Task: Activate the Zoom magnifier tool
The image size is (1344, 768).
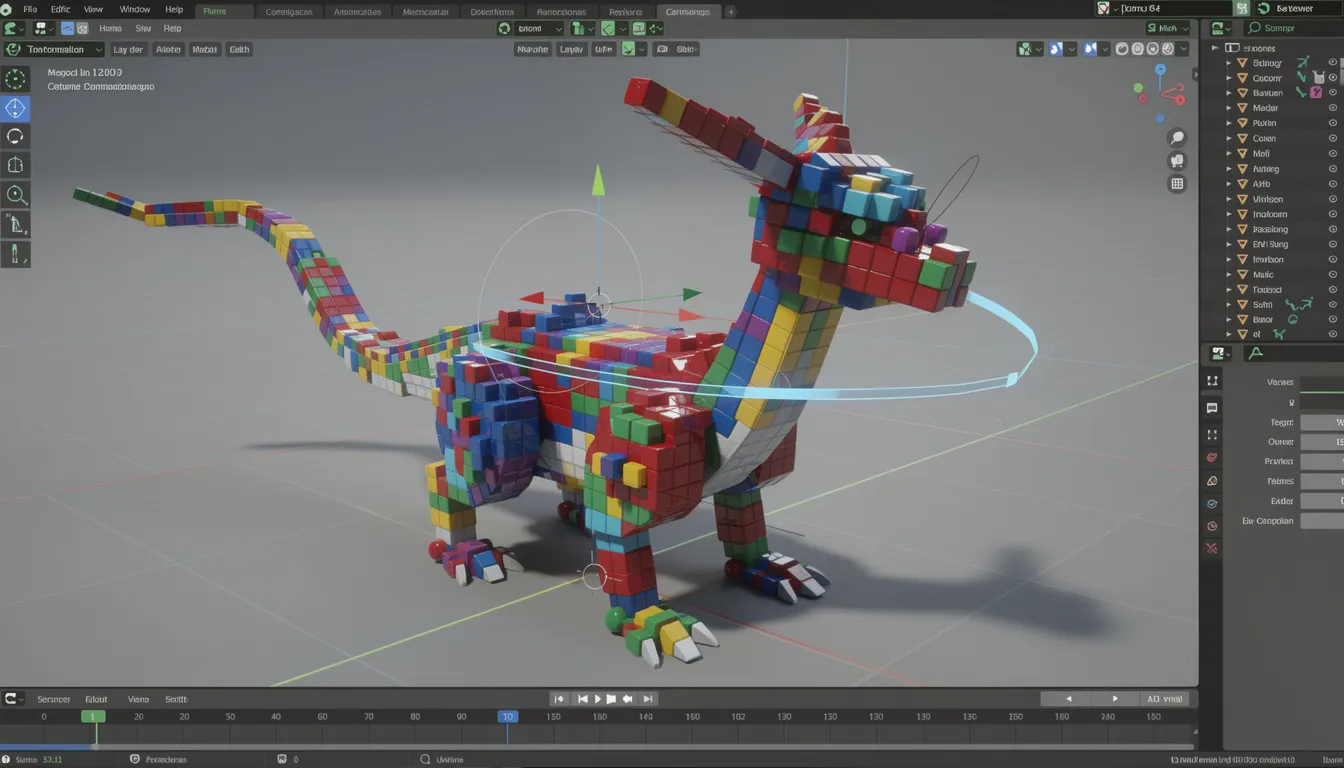Action: [x=14, y=195]
